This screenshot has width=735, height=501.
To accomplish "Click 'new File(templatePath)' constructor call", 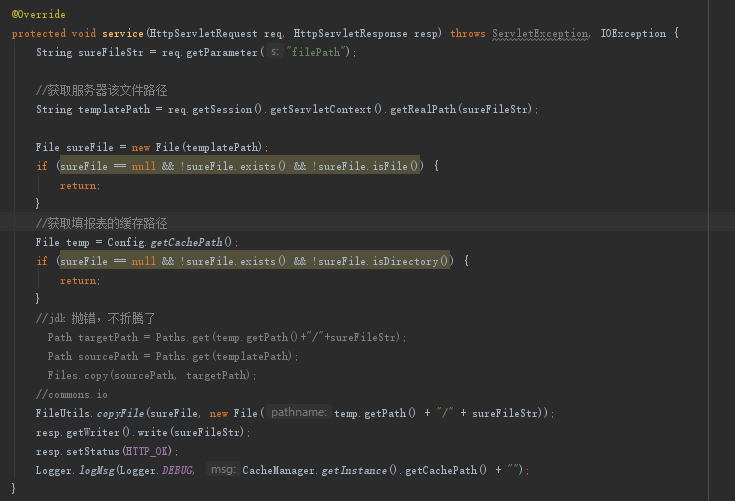I will pos(197,147).
